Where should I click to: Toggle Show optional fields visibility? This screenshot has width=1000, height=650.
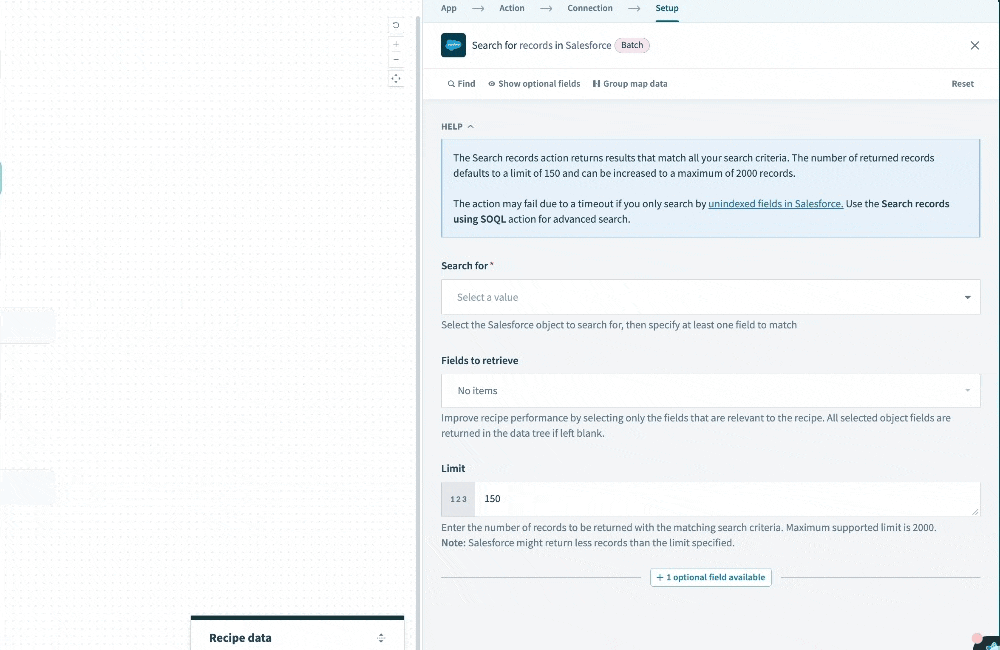pos(533,84)
